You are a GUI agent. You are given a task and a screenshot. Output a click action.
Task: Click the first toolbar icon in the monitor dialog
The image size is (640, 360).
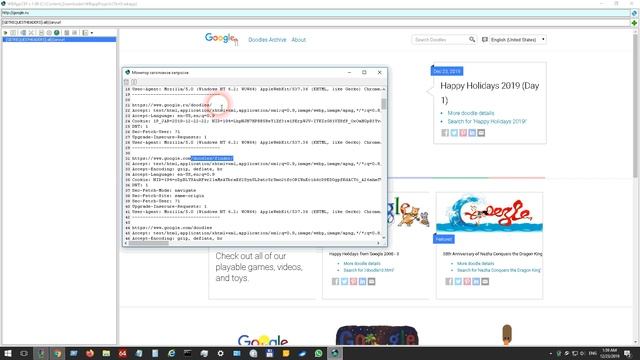[x=127, y=82]
